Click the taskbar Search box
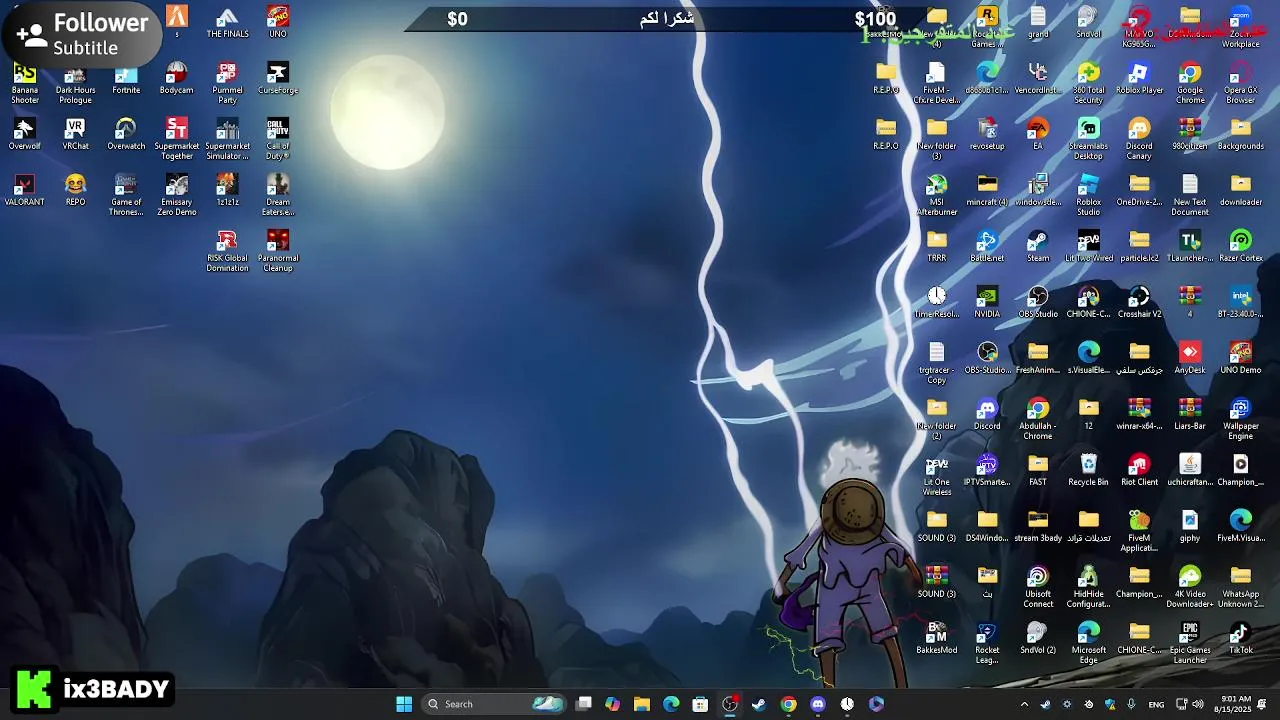The height and width of the screenshot is (720, 1280). click(x=495, y=704)
